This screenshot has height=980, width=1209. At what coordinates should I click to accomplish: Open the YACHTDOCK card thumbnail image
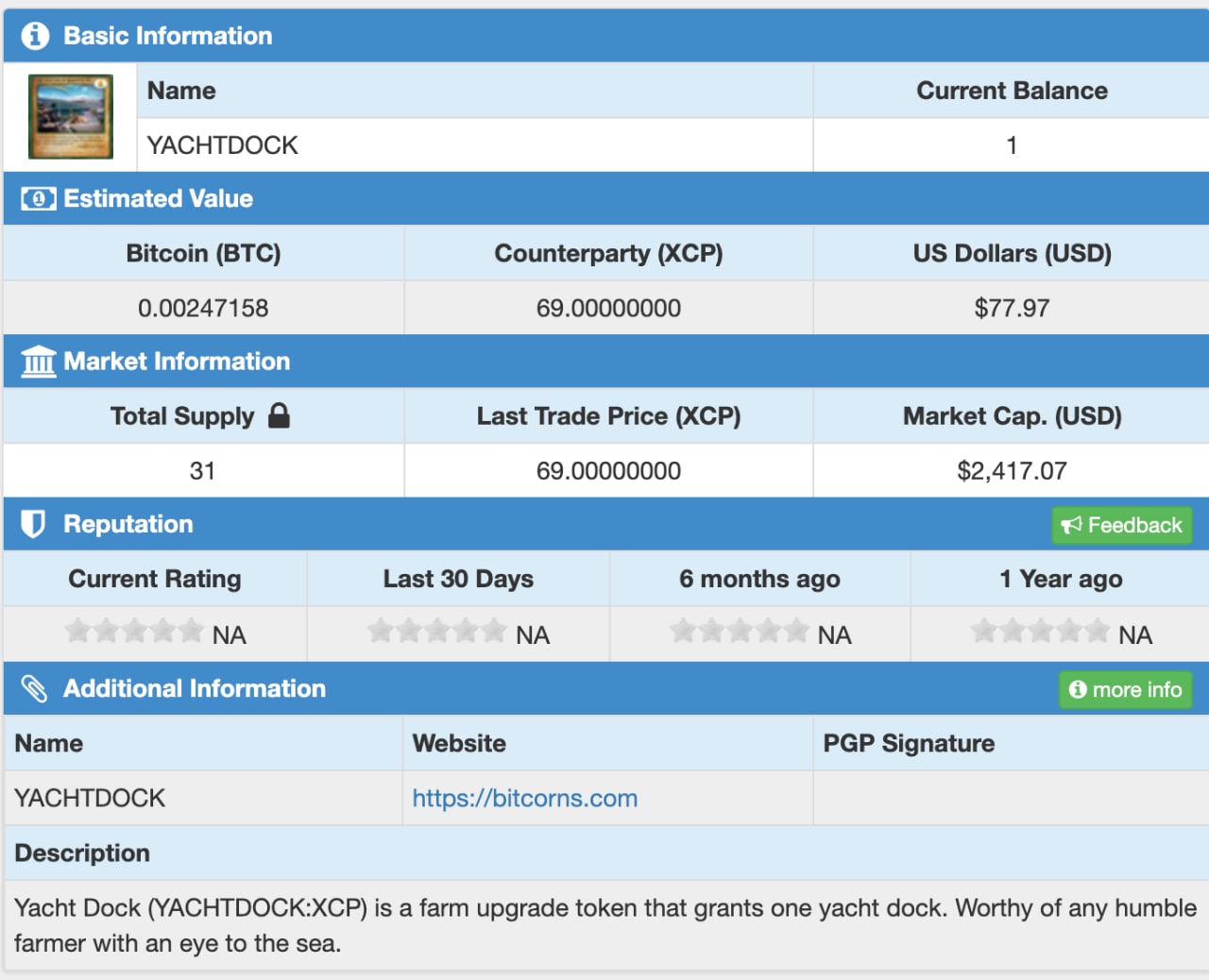coord(71,116)
